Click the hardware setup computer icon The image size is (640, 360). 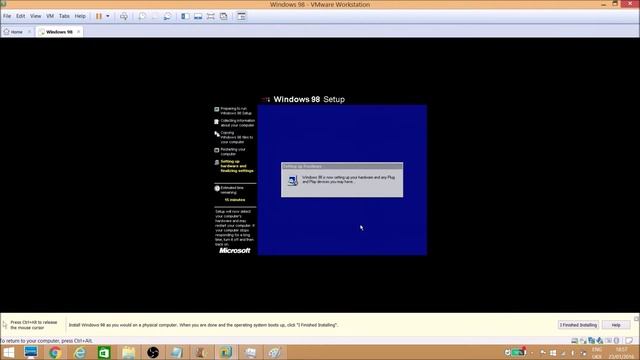click(293, 180)
